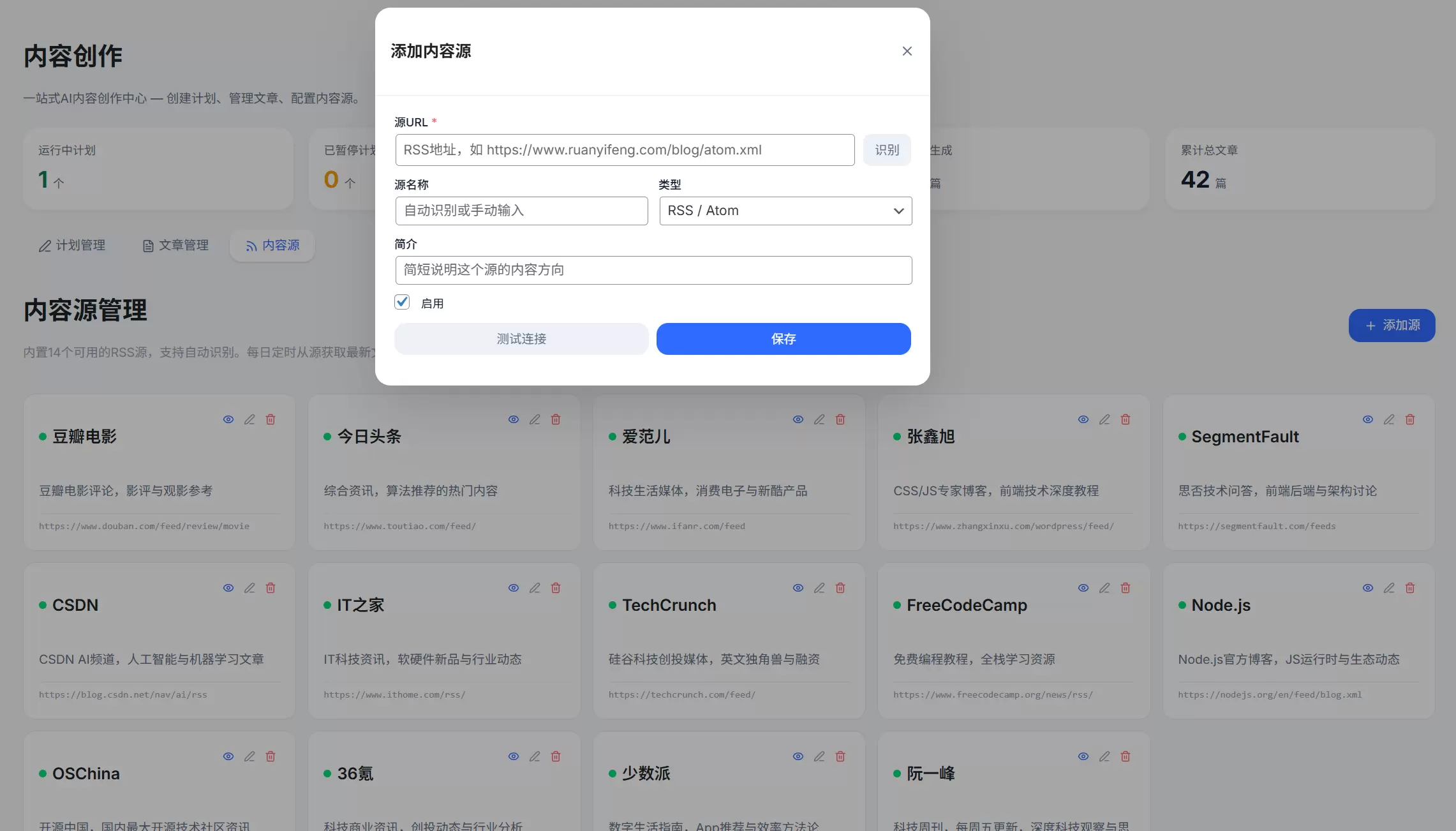Click into the 简介 description field

(653, 270)
